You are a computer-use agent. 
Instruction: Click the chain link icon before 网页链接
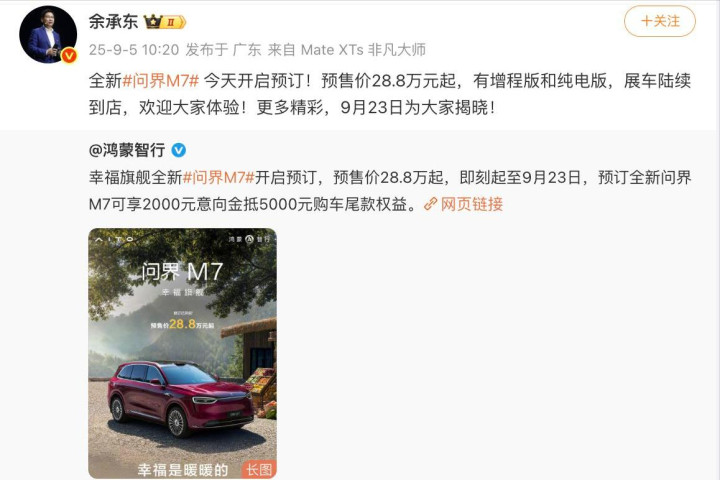point(430,204)
